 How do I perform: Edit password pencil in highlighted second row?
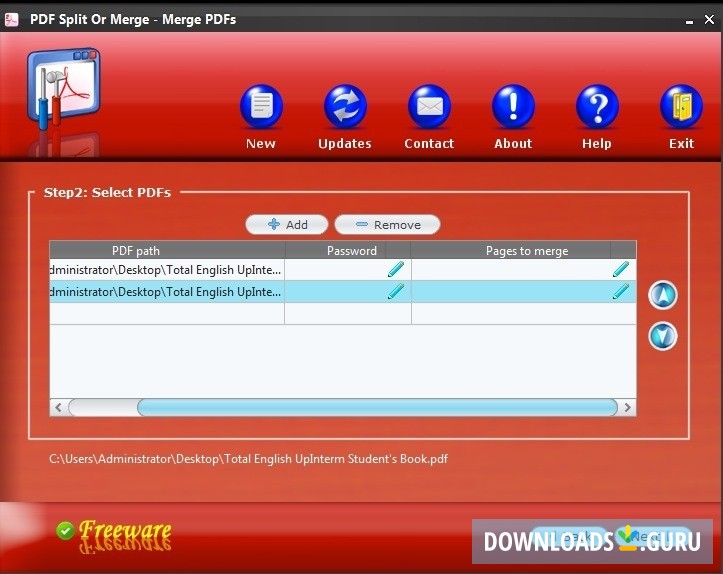[x=396, y=291]
